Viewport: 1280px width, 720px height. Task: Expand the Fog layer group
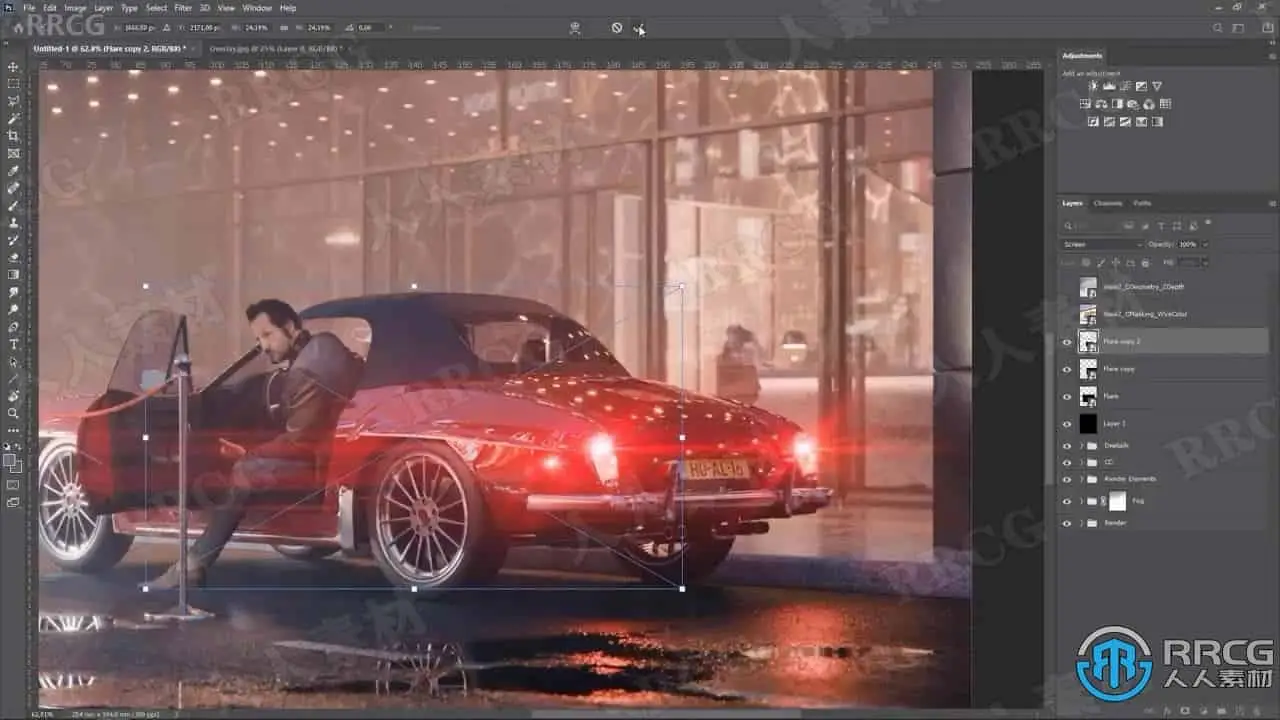pyautogui.click(x=1082, y=501)
